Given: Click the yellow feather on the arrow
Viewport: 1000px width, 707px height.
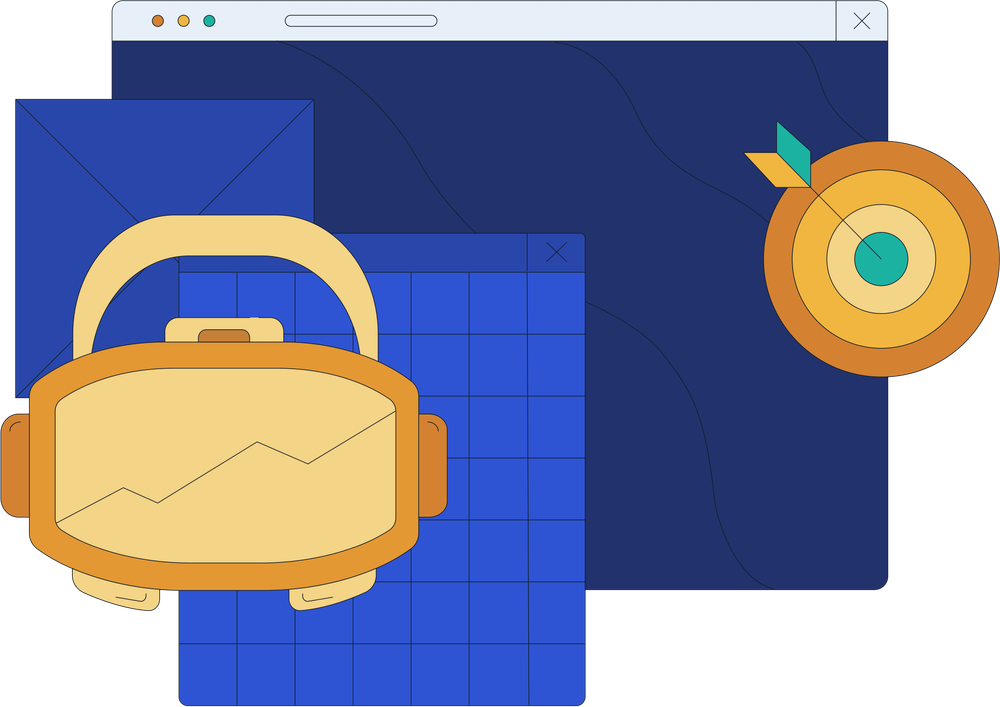Looking at the screenshot, I should [x=774, y=168].
